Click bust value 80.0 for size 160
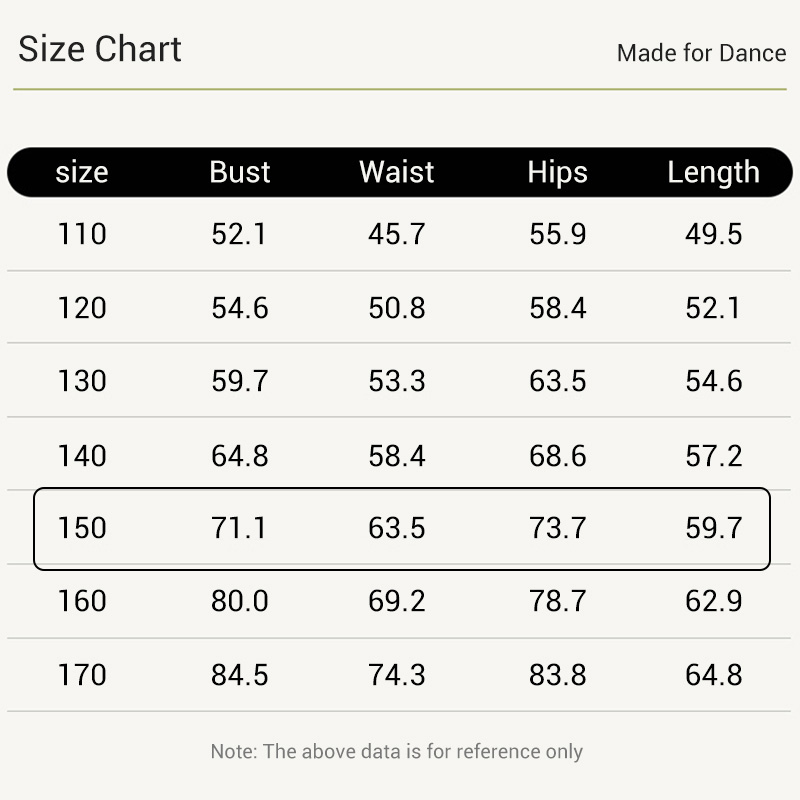Viewport: 800px width, 800px height. pos(239,601)
